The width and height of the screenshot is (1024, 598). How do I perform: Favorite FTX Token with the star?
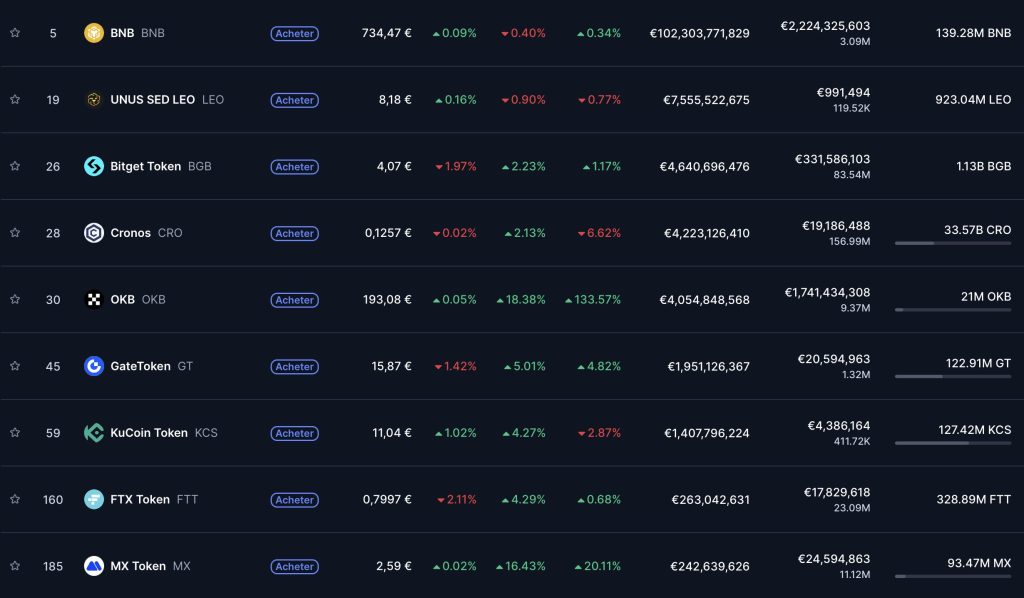pos(15,499)
